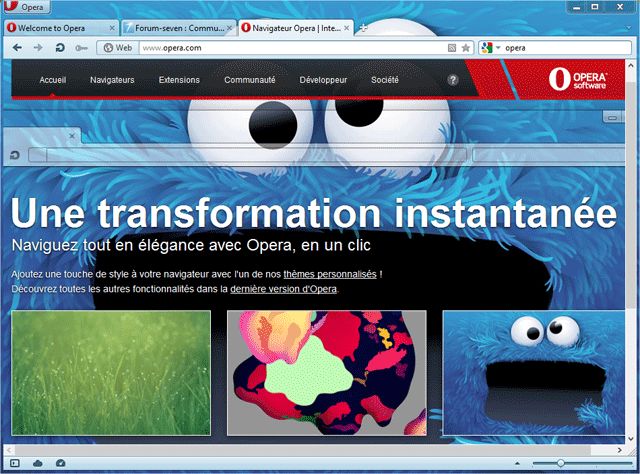The height and width of the screenshot is (474, 640).
Task: Click the Forward navigation arrow
Action: click(37, 47)
